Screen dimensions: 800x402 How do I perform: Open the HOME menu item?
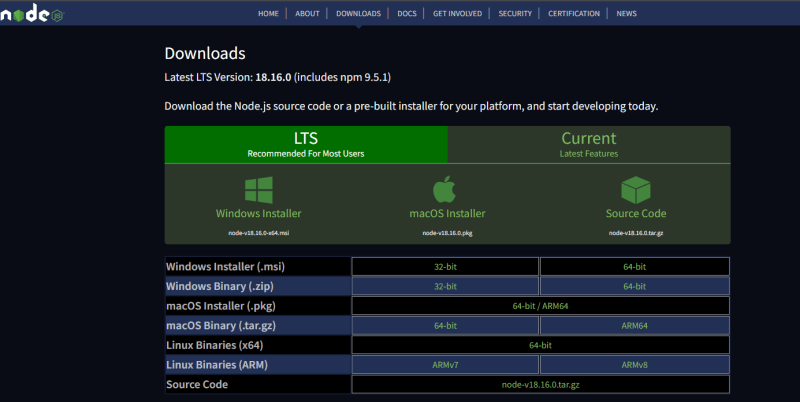point(268,14)
